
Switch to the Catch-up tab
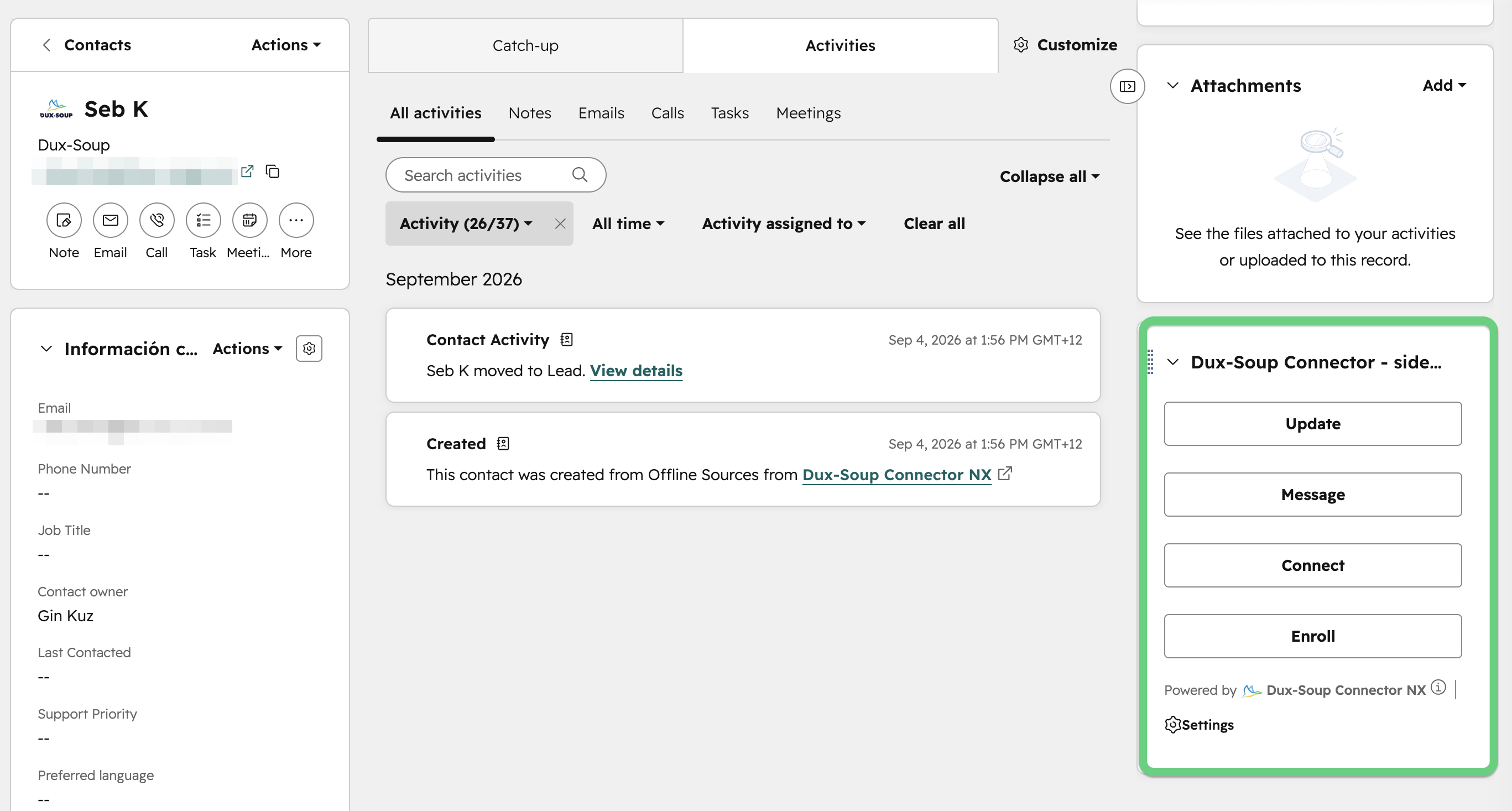click(x=525, y=45)
